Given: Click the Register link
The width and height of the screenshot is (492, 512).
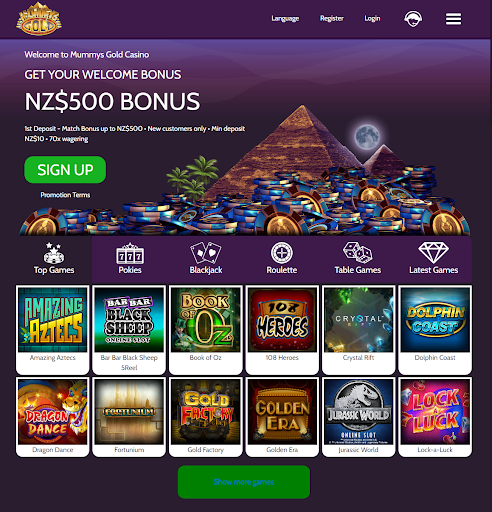Looking at the screenshot, I should pyautogui.click(x=332, y=19).
